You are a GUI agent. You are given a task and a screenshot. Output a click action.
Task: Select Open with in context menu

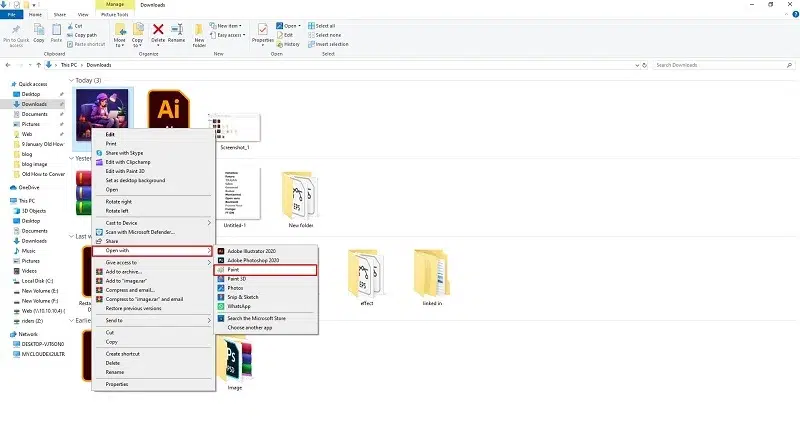coord(152,251)
